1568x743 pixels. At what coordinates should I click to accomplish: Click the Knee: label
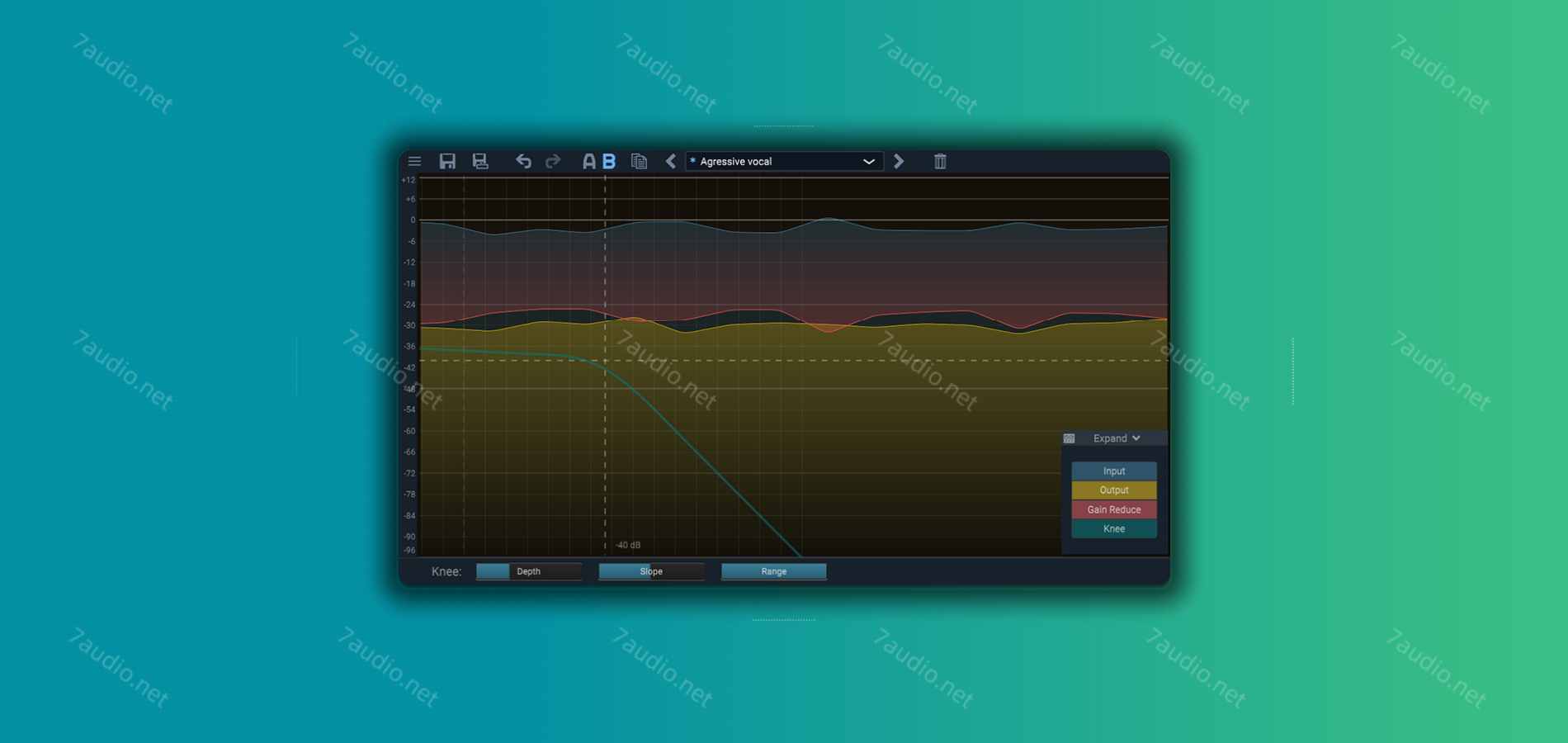click(446, 571)
